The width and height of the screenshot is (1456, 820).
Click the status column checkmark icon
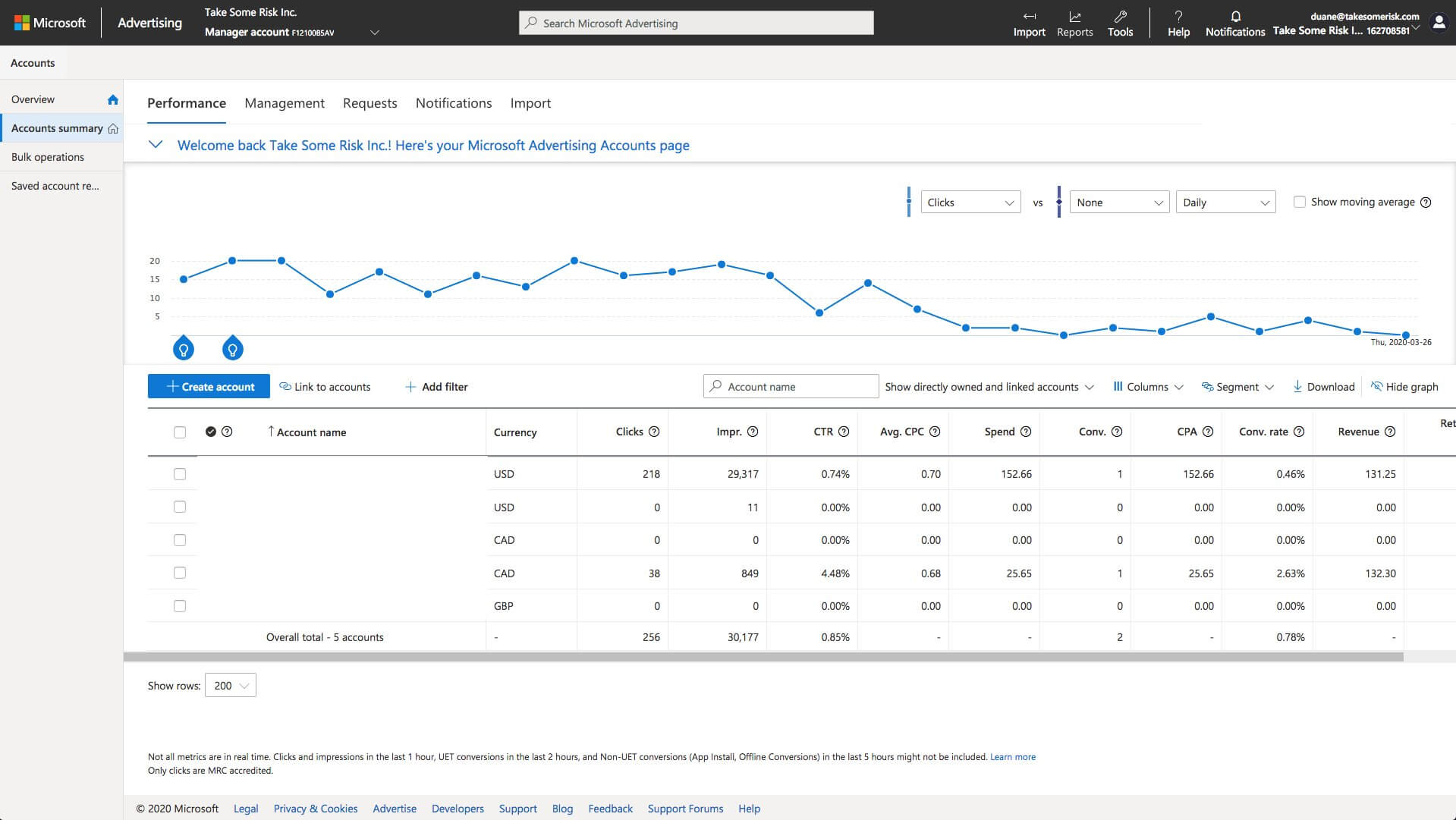pos(211,432)
